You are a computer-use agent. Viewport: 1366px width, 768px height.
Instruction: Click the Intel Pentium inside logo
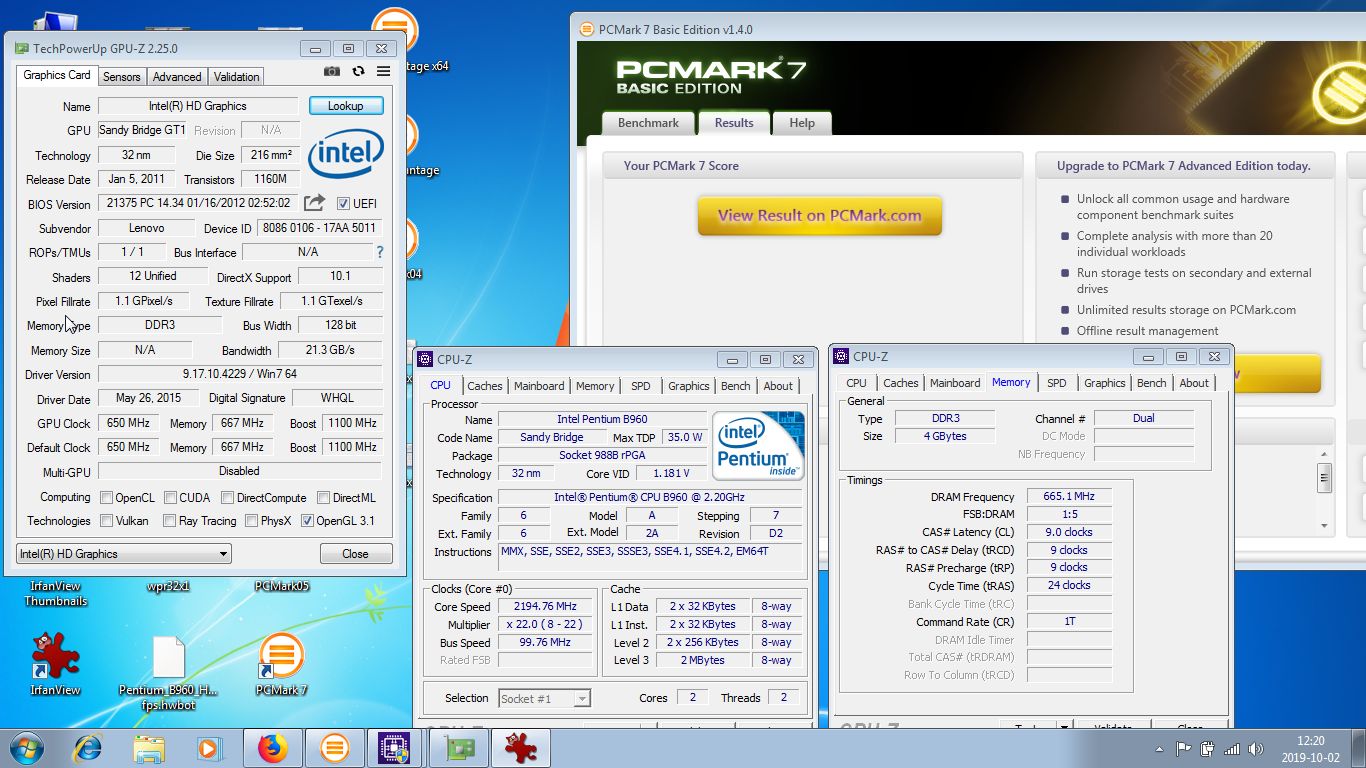[758, 445]
